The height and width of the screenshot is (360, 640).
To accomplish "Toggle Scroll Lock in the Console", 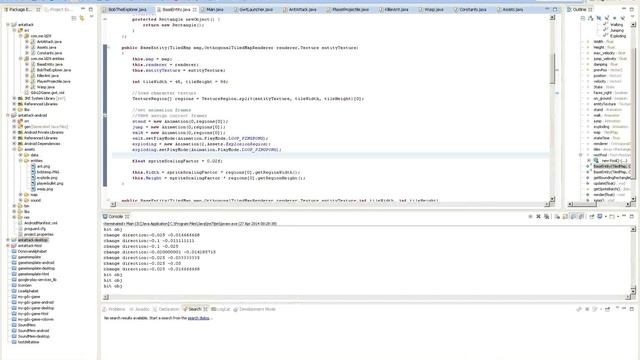I will (x=565, y=216).
